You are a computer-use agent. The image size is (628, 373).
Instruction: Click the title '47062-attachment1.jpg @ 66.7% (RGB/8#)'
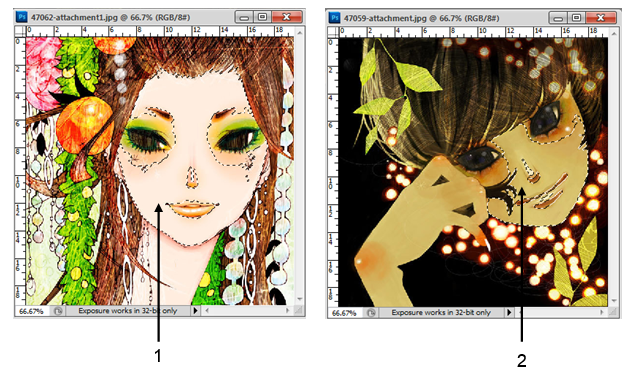(x=111, y=18)
